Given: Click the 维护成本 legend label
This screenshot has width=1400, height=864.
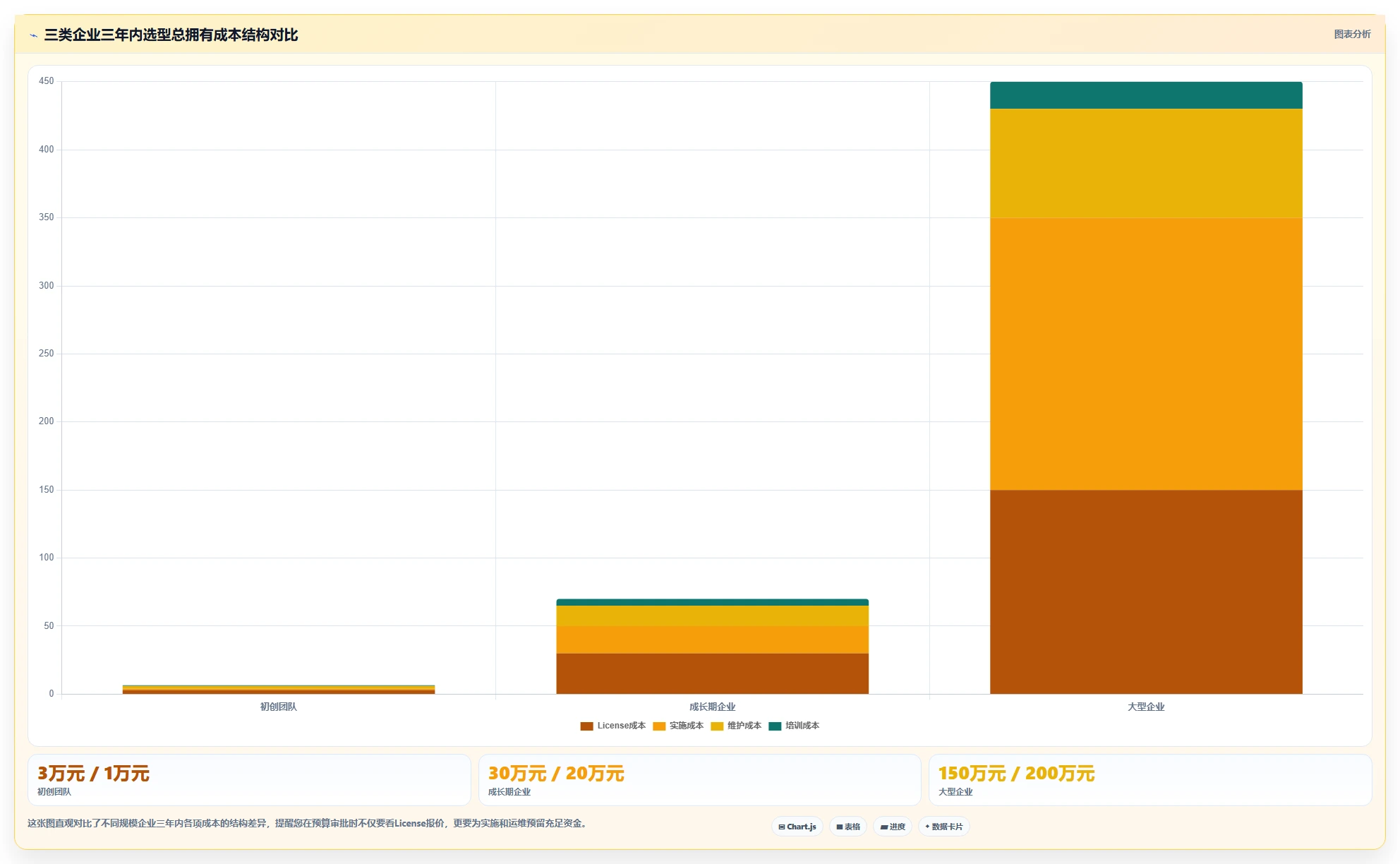Looking at the screenshot, I should pyautogui.click(x=744, y=726).
